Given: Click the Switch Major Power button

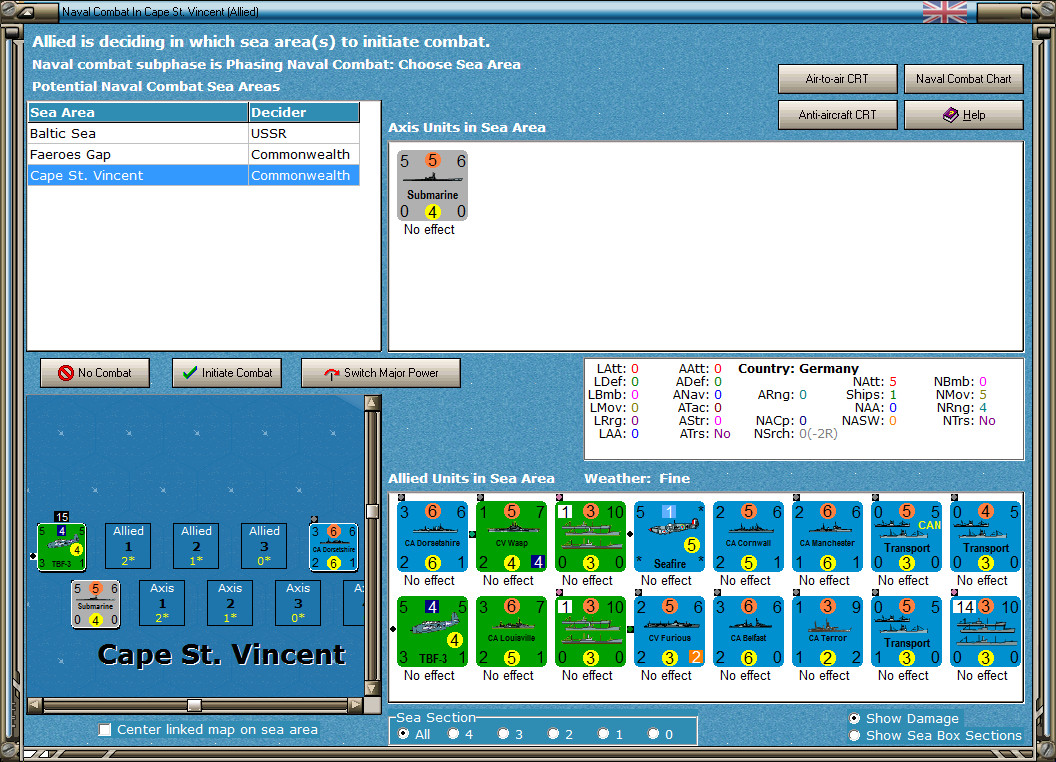Looking at the screenshot, I should pos(381,373).
